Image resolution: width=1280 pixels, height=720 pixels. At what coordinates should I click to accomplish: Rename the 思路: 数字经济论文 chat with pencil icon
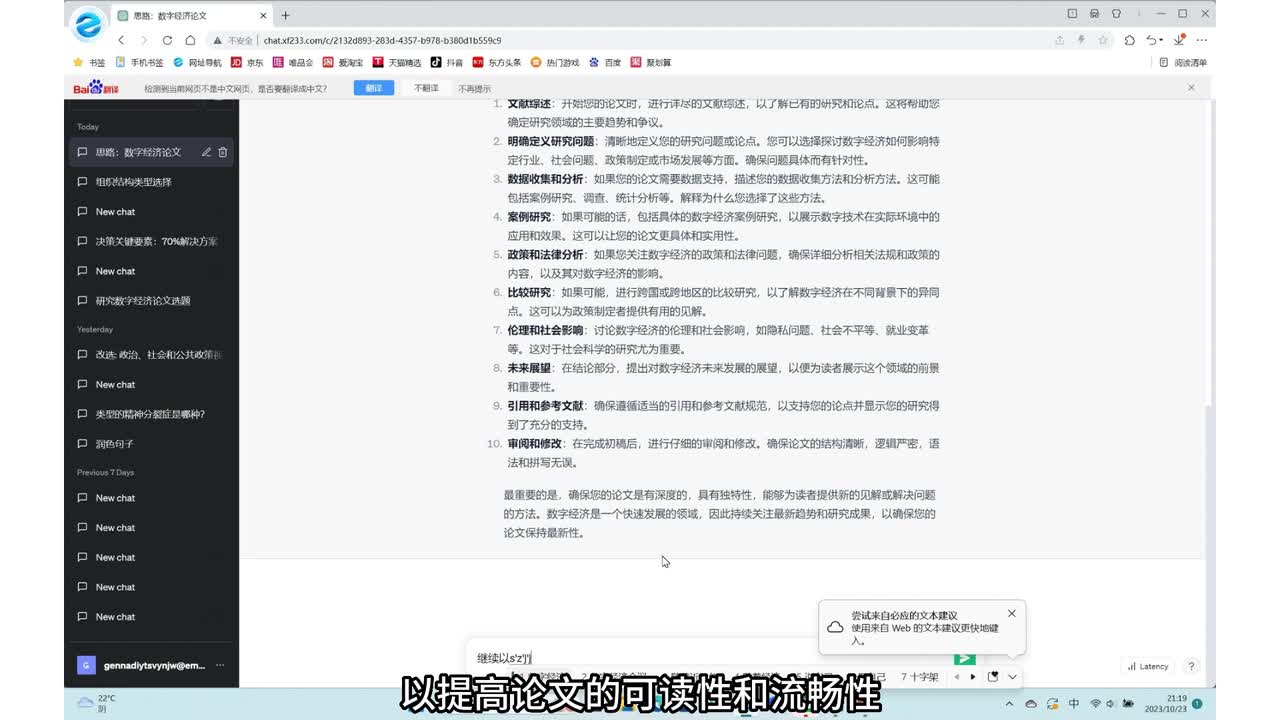206,152
